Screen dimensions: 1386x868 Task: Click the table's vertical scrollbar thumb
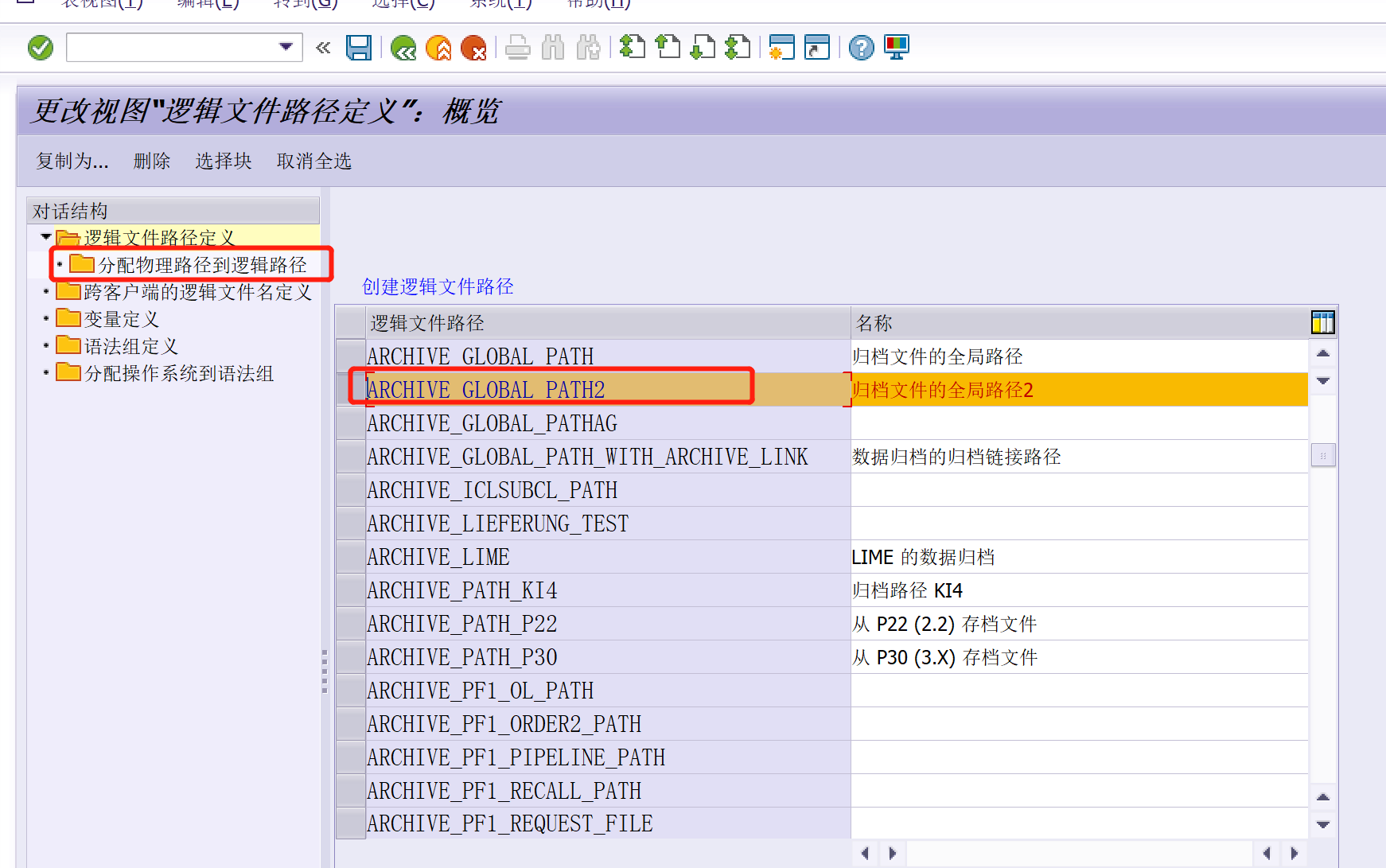tap(1323, 455)
